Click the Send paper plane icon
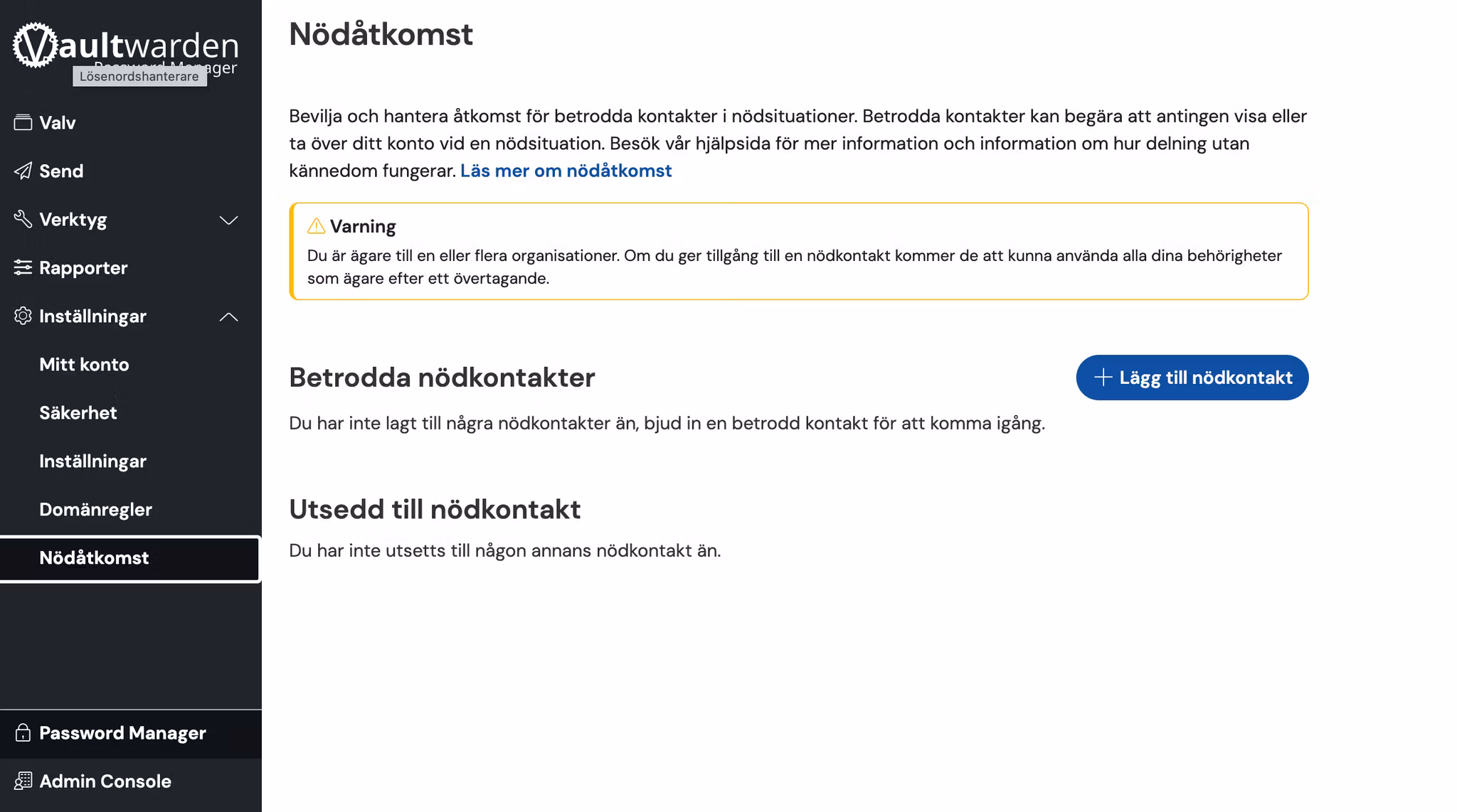 [x=23, y=171]
